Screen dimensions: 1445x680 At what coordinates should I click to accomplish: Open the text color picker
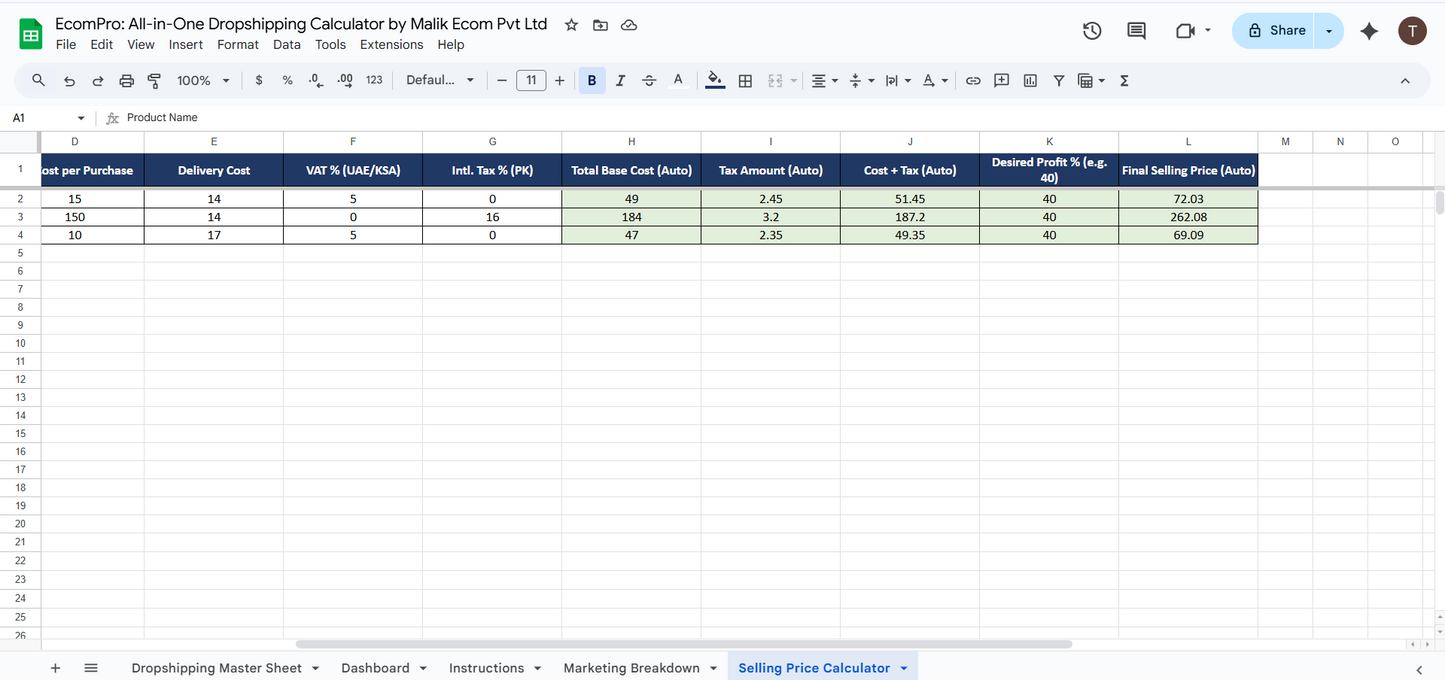coord(678,80)
